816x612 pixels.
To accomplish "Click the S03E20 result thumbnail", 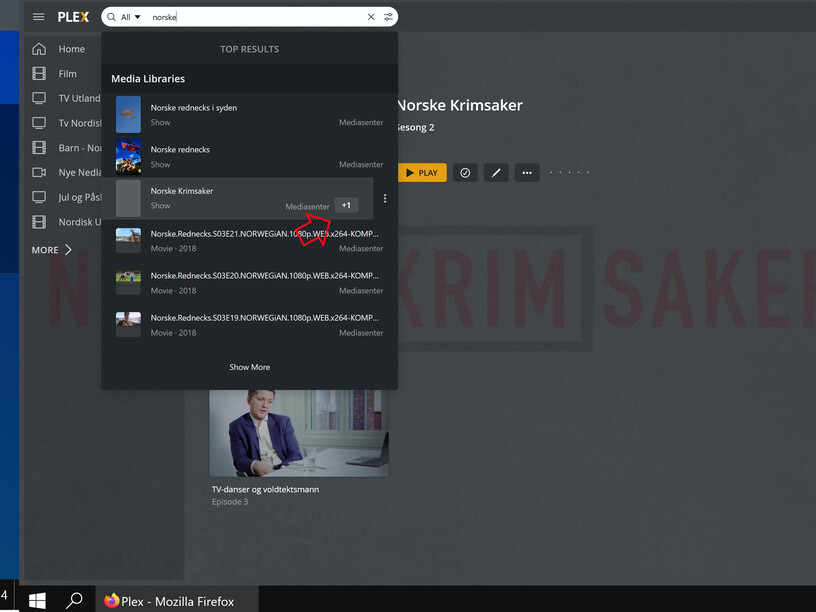I will click(128, 283).
